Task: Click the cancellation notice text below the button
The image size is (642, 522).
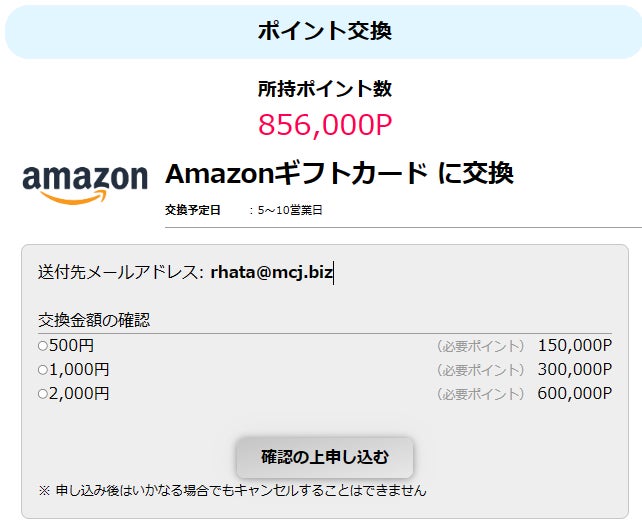Action: [232, 490]
